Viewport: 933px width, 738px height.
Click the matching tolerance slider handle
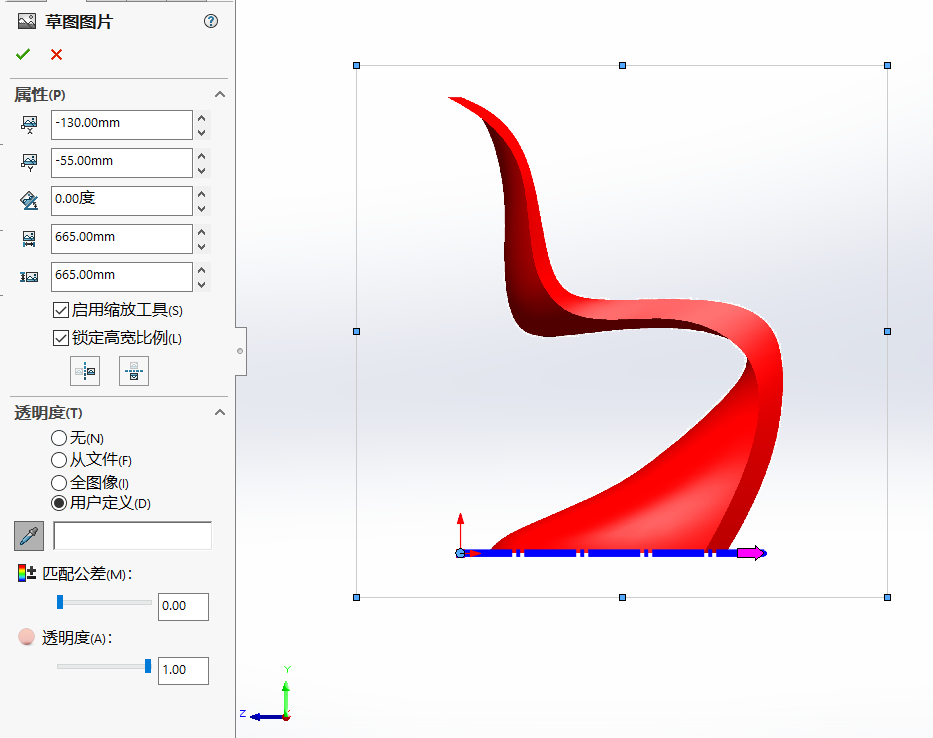[x=60, y=602]
